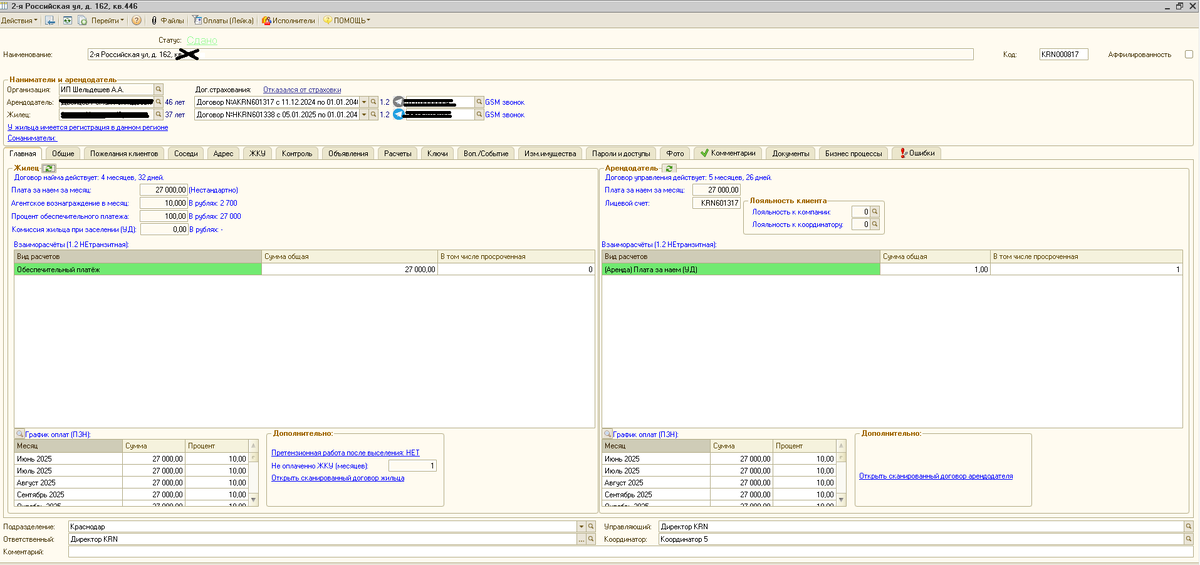The height and width of the screenshot is (565, 1200).
Task: Click У жильца имеется регистрация link
Action: pos(87,127)
